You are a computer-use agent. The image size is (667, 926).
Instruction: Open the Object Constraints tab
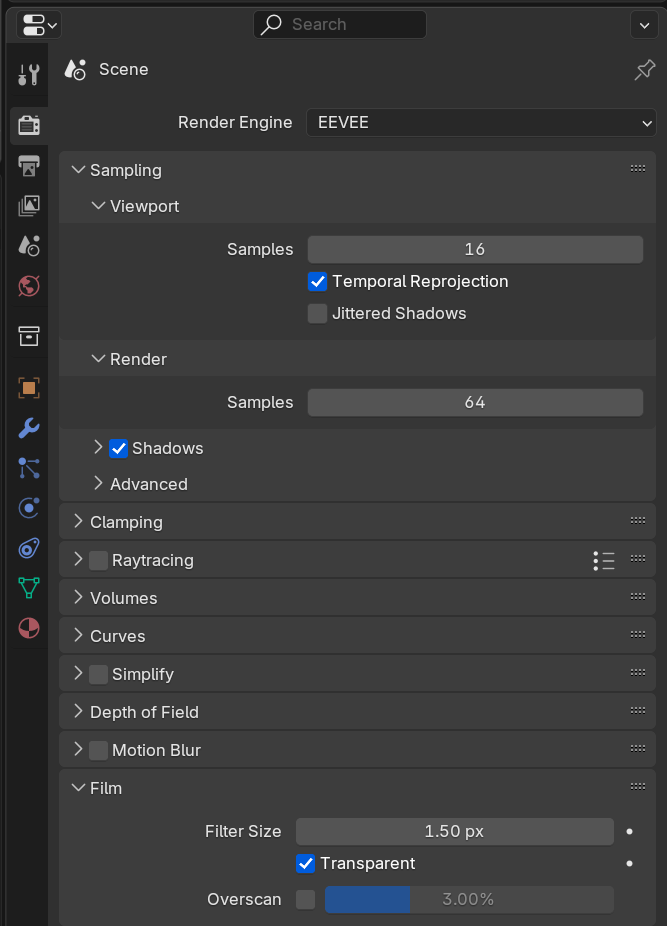pyautogui.click(x=28, y=548)
